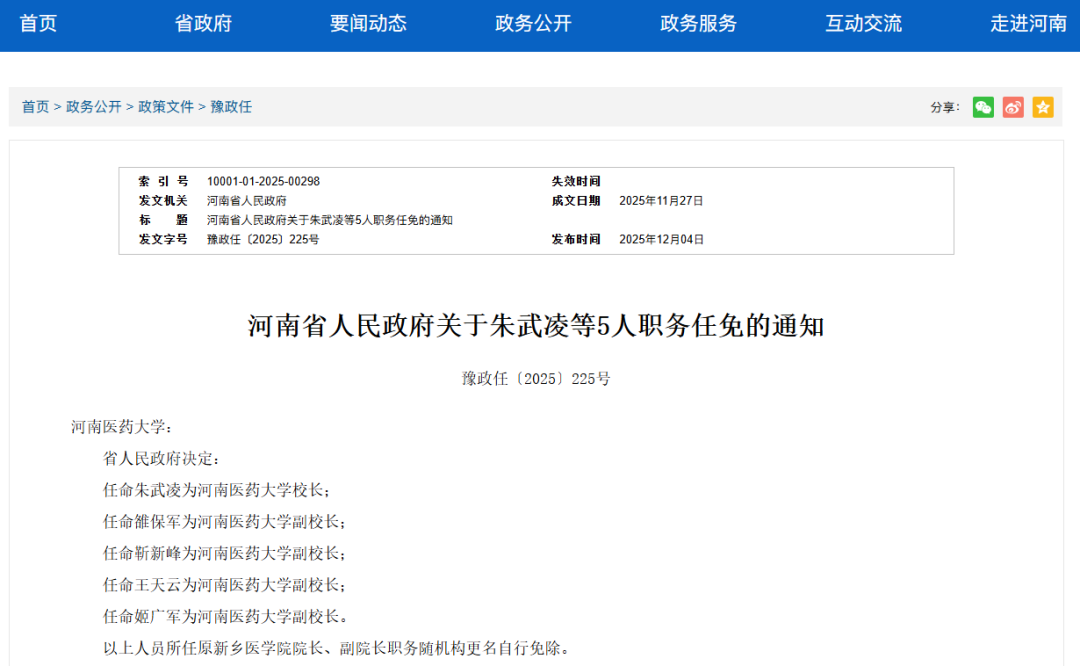
Task: Click 首页 in the breadcrumb trail
Action: coord(35,106)
